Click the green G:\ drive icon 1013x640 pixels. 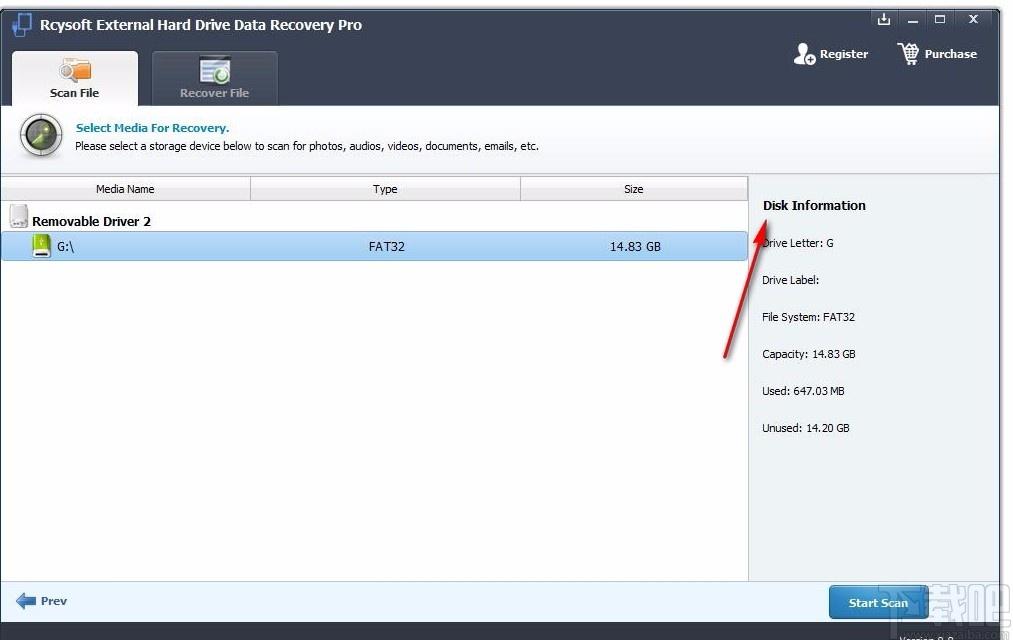[41, 246]
